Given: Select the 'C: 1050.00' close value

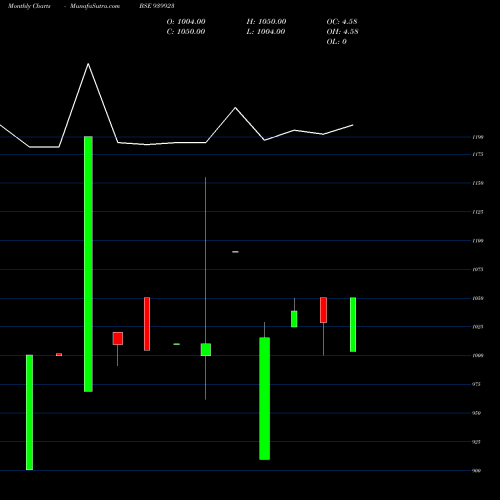Looking at the screenshot, I should coord(186,32).
